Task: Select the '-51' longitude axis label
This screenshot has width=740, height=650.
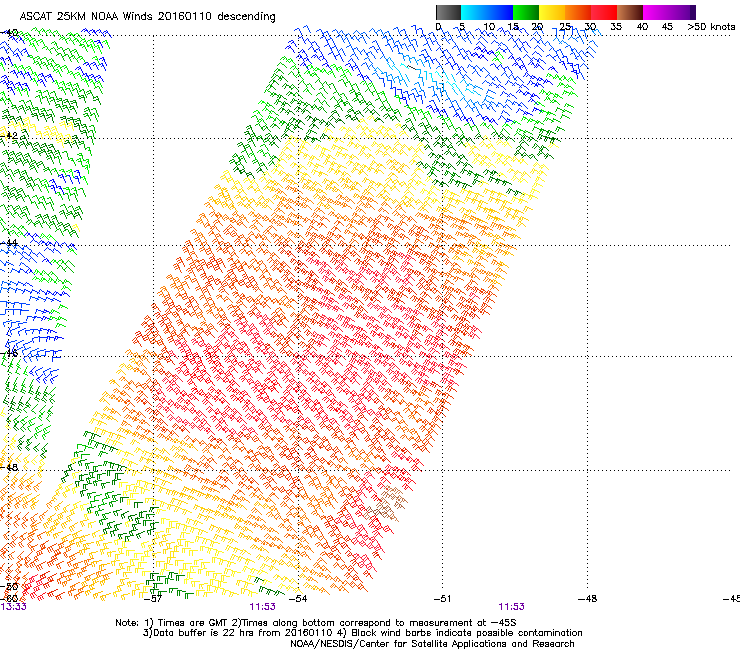Action: 442,599
